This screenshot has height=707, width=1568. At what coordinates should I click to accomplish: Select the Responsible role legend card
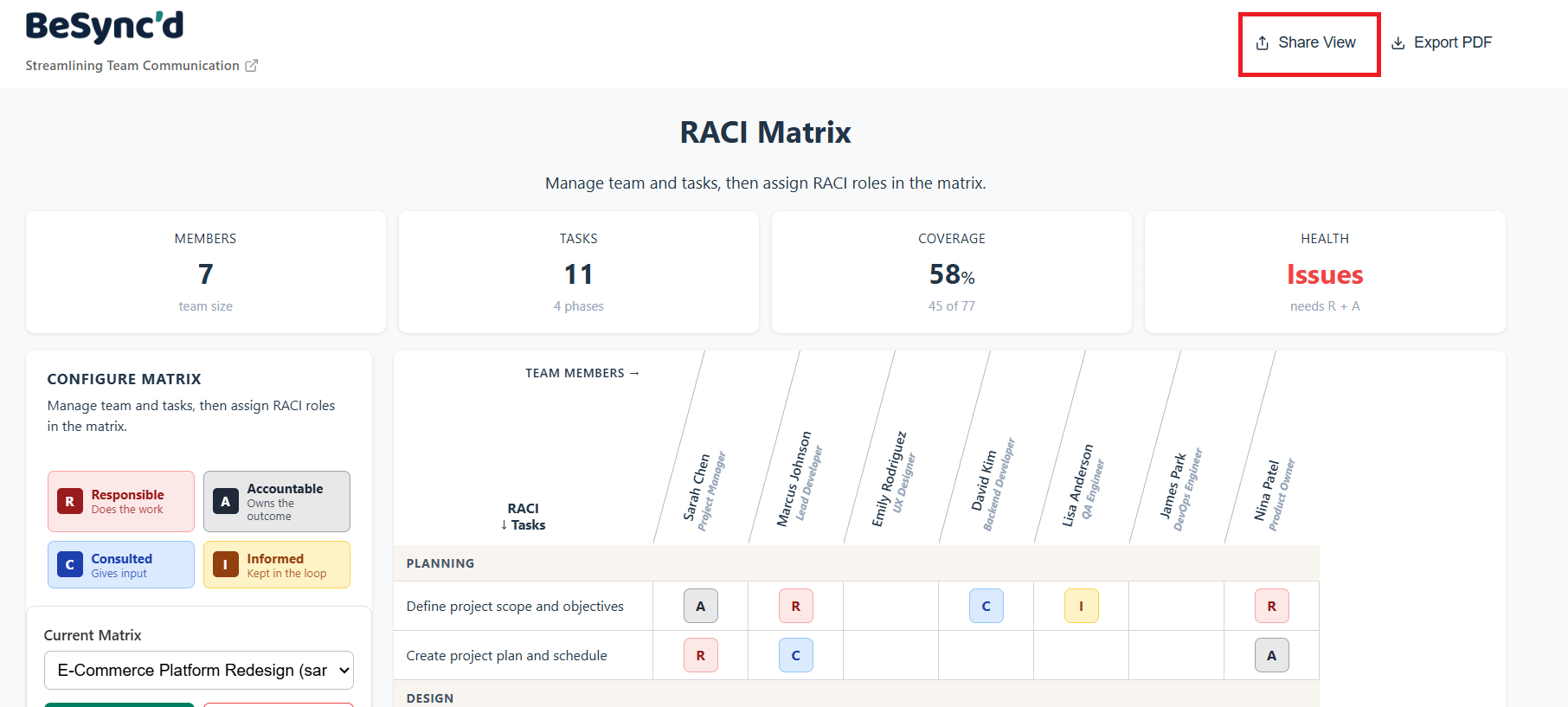coord(121,502)
